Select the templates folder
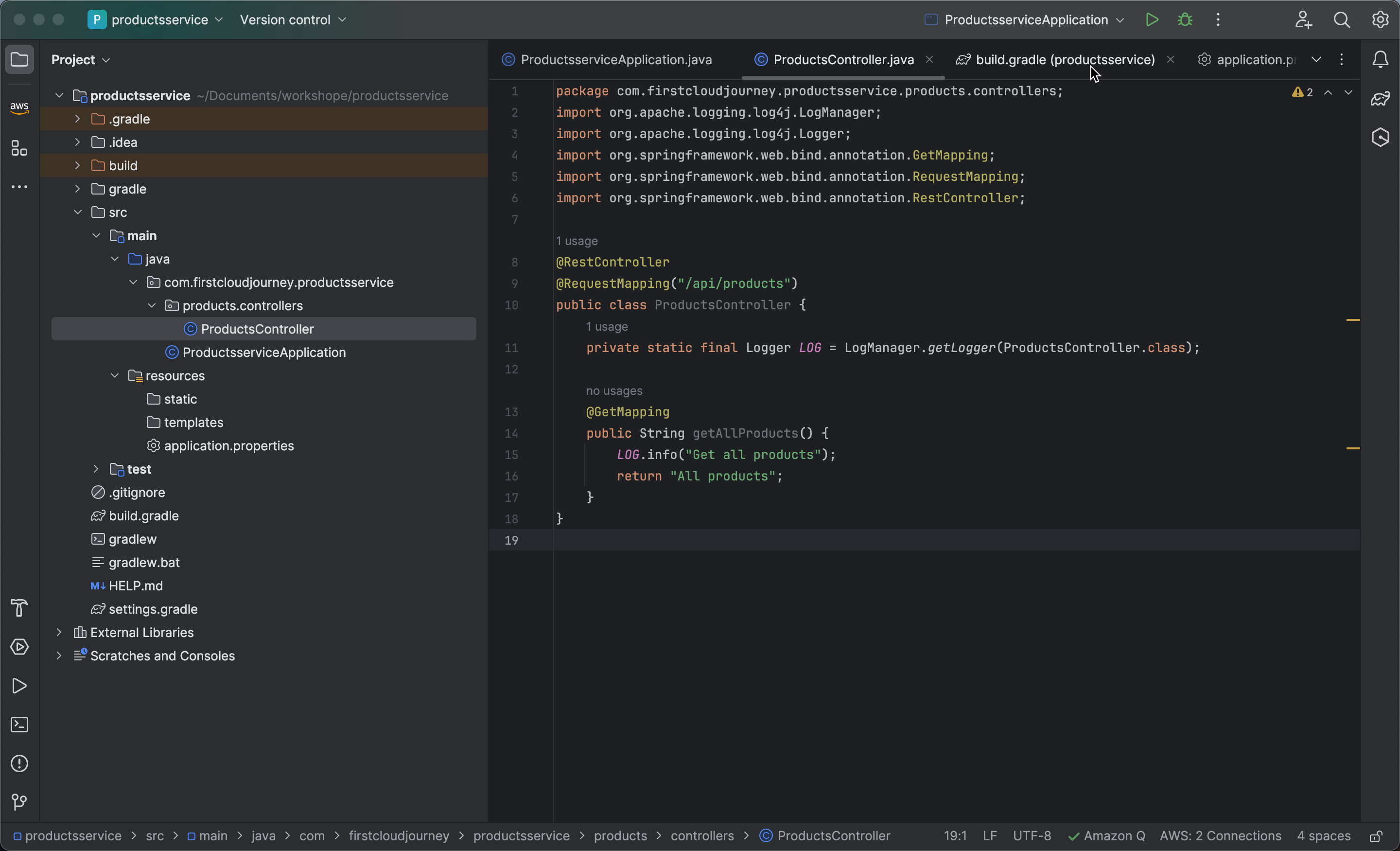The width and height of the screenshot is (1400, 851). point(185,423)
